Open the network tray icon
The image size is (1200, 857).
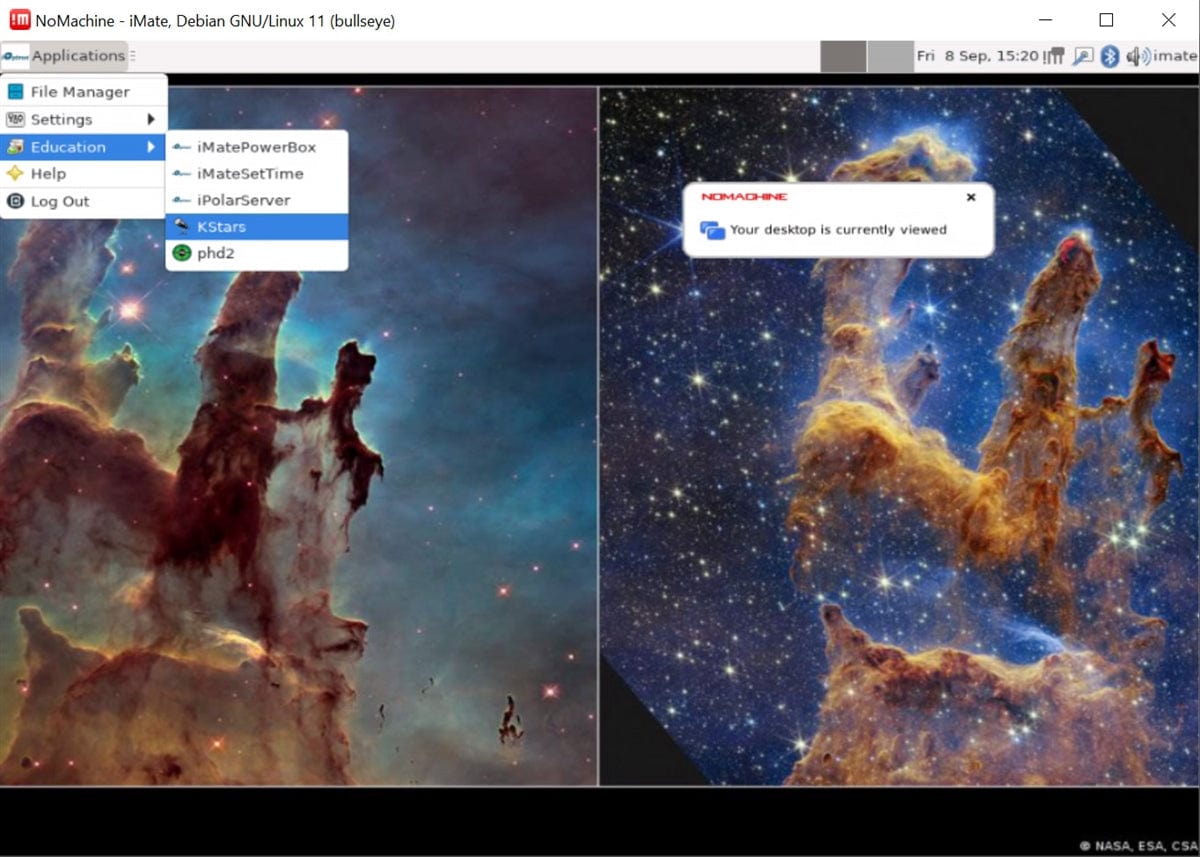tap(1054, 57)
